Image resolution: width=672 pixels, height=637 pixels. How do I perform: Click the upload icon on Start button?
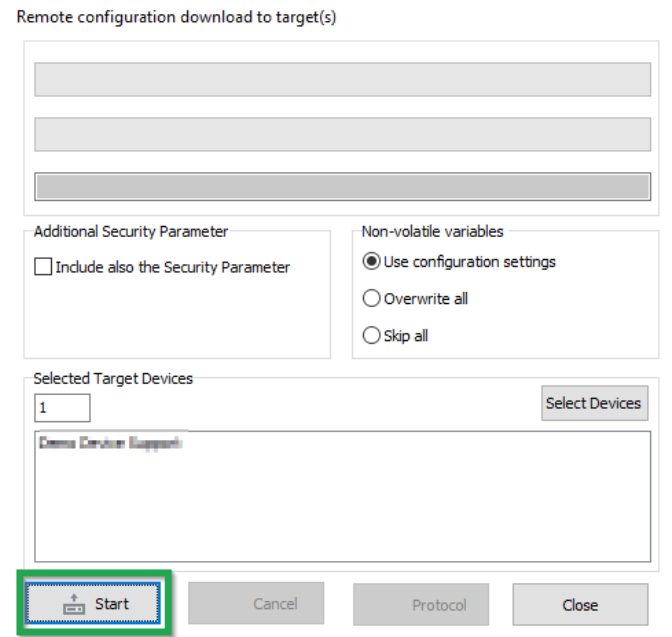[71, 604]
